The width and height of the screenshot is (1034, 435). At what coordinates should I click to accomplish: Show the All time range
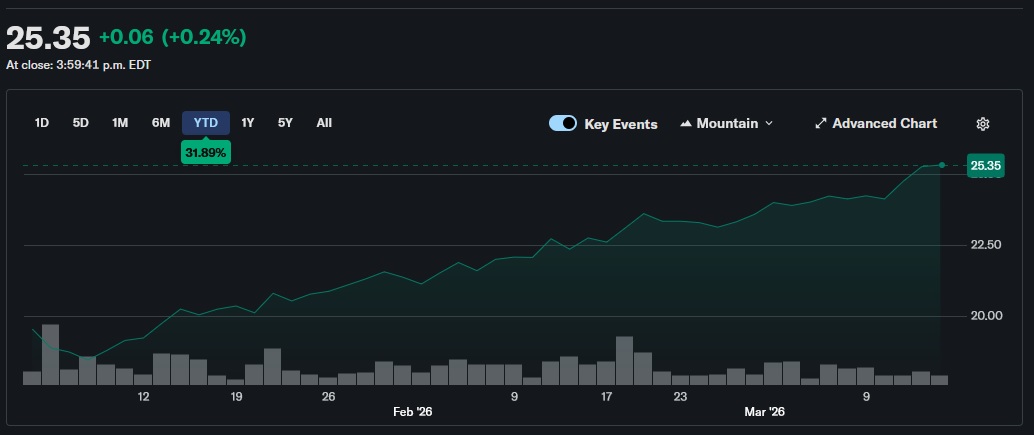tap(324, 123)
